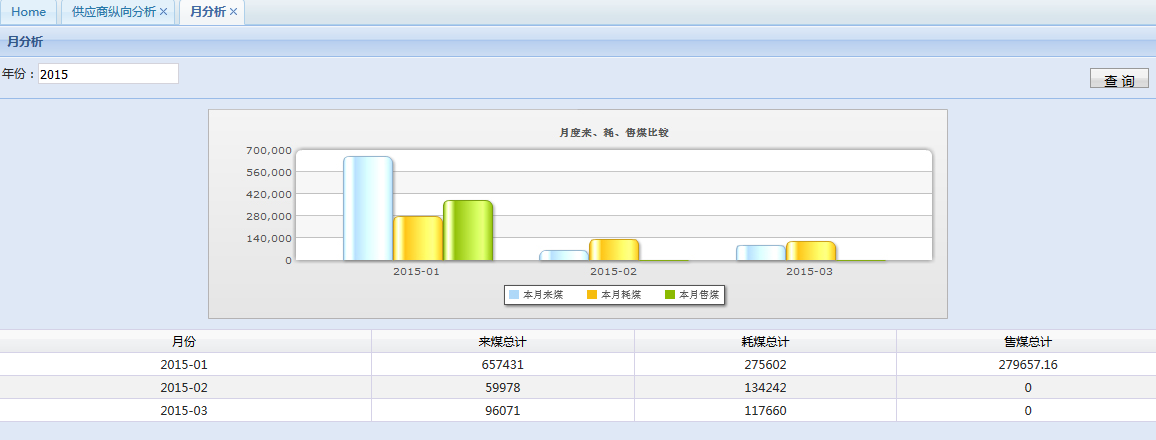
Task: Select the 月分析 tab
Action: [x=207, y=12]
